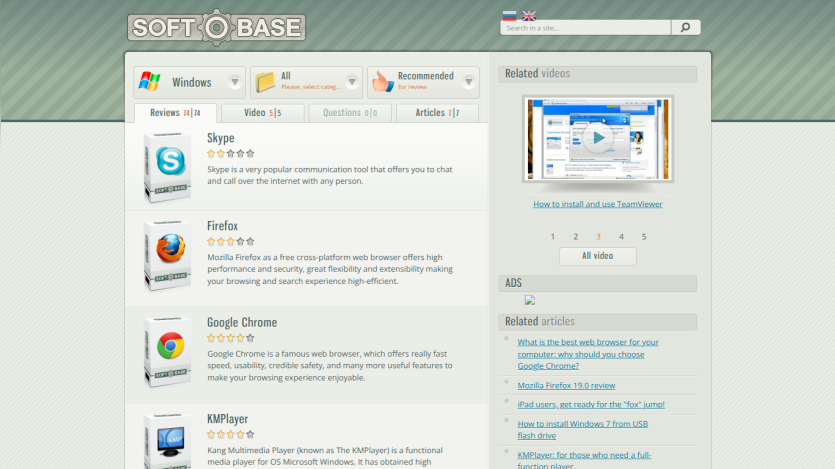
Task: Open Mozilla Firefox 19.0 review article
Action: click(566, 385)
